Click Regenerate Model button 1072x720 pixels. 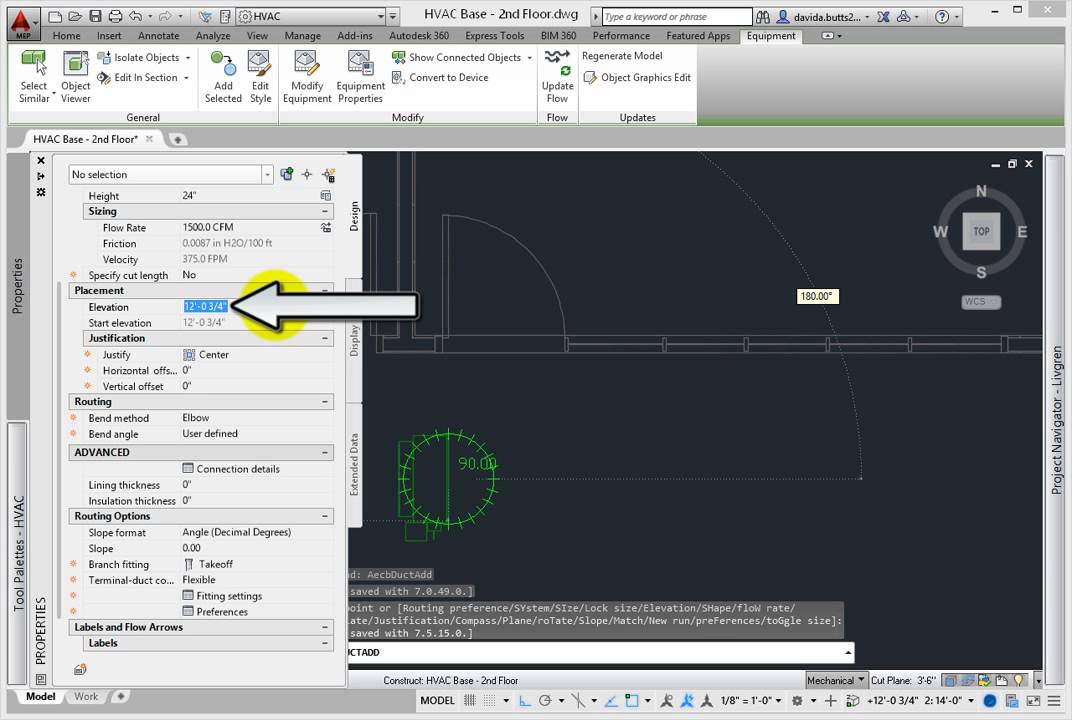[x=622, y=56]
